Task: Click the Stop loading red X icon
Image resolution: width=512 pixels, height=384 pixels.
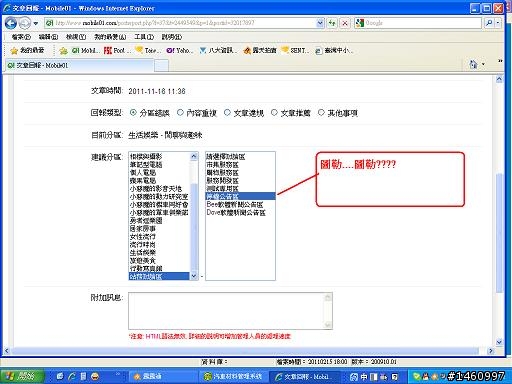Action: click(x=345, y=23)
